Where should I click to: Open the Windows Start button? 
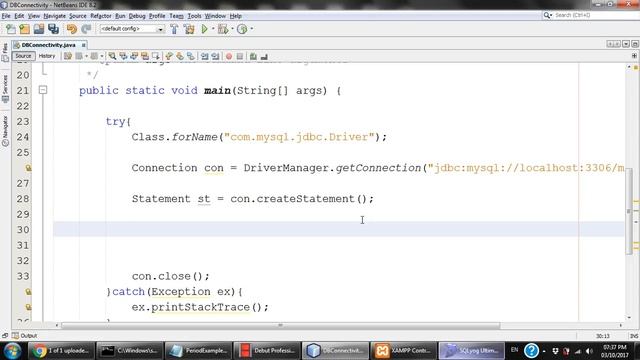[x=12, y=351]
